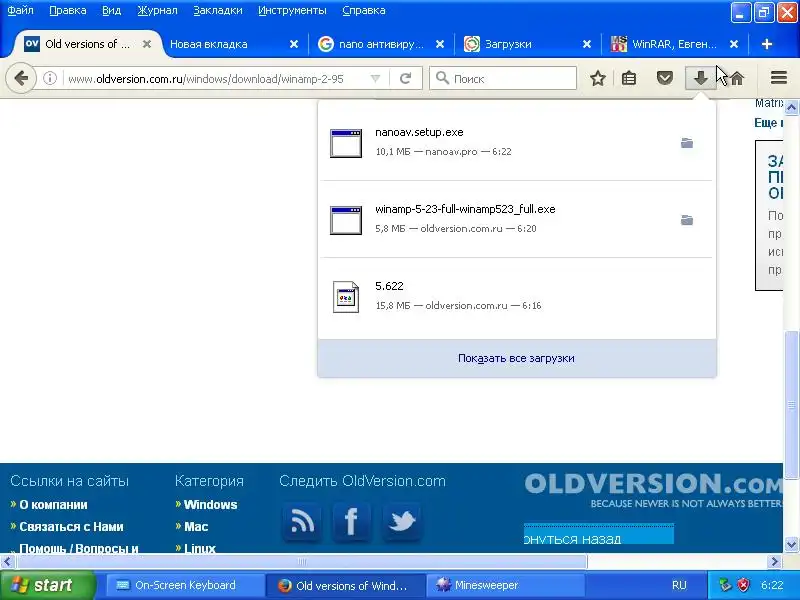Reload the current page

coord(406,79)
